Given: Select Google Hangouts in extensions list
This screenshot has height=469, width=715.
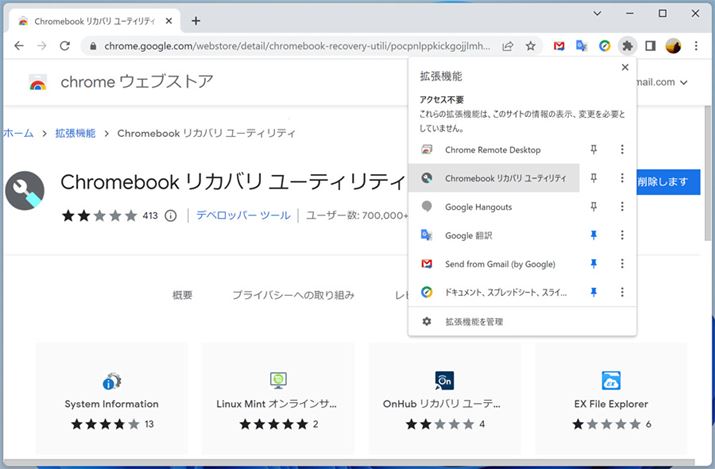Looking at the screenshot, I should tap(494, 207).
